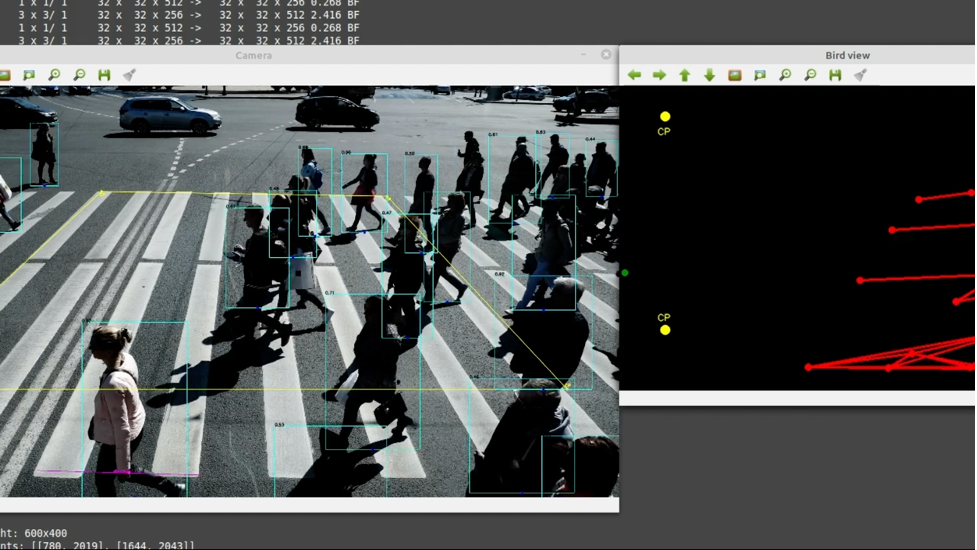977x550 pixels.
Task: Fit image to Bird view window
Action: (x=760, y=75)
